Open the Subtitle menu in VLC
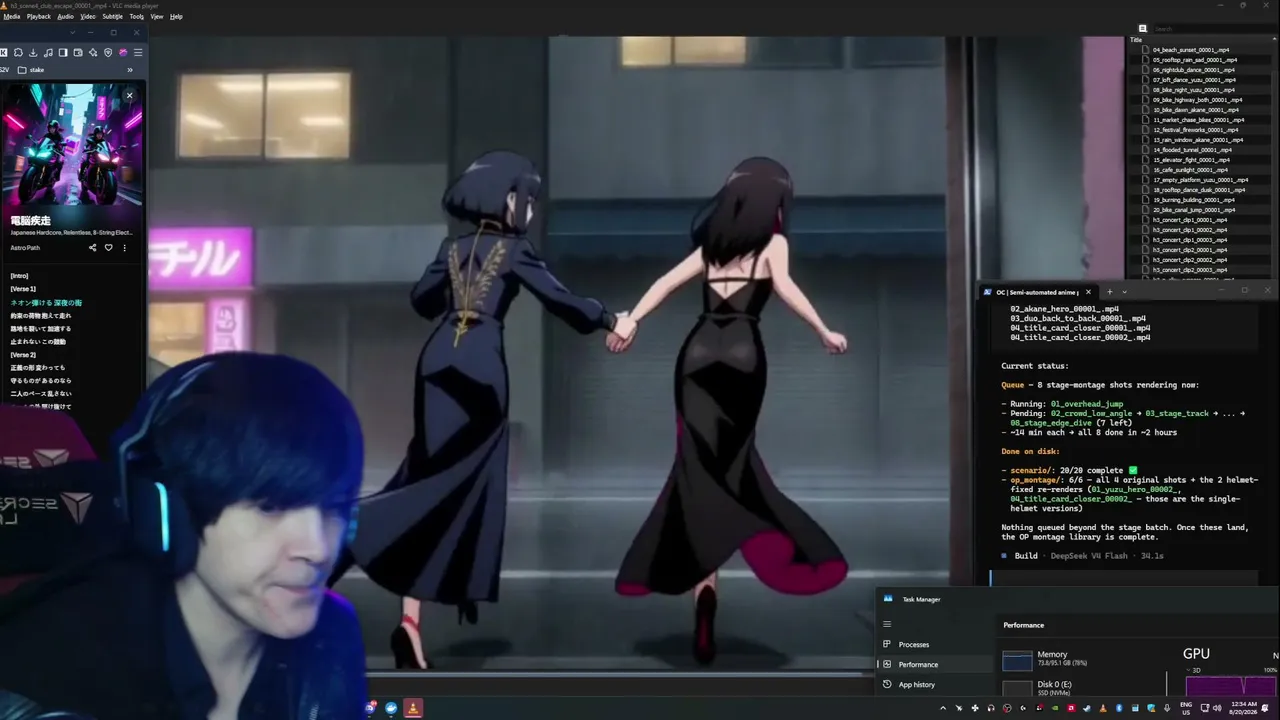 click(x=112, y=17)
